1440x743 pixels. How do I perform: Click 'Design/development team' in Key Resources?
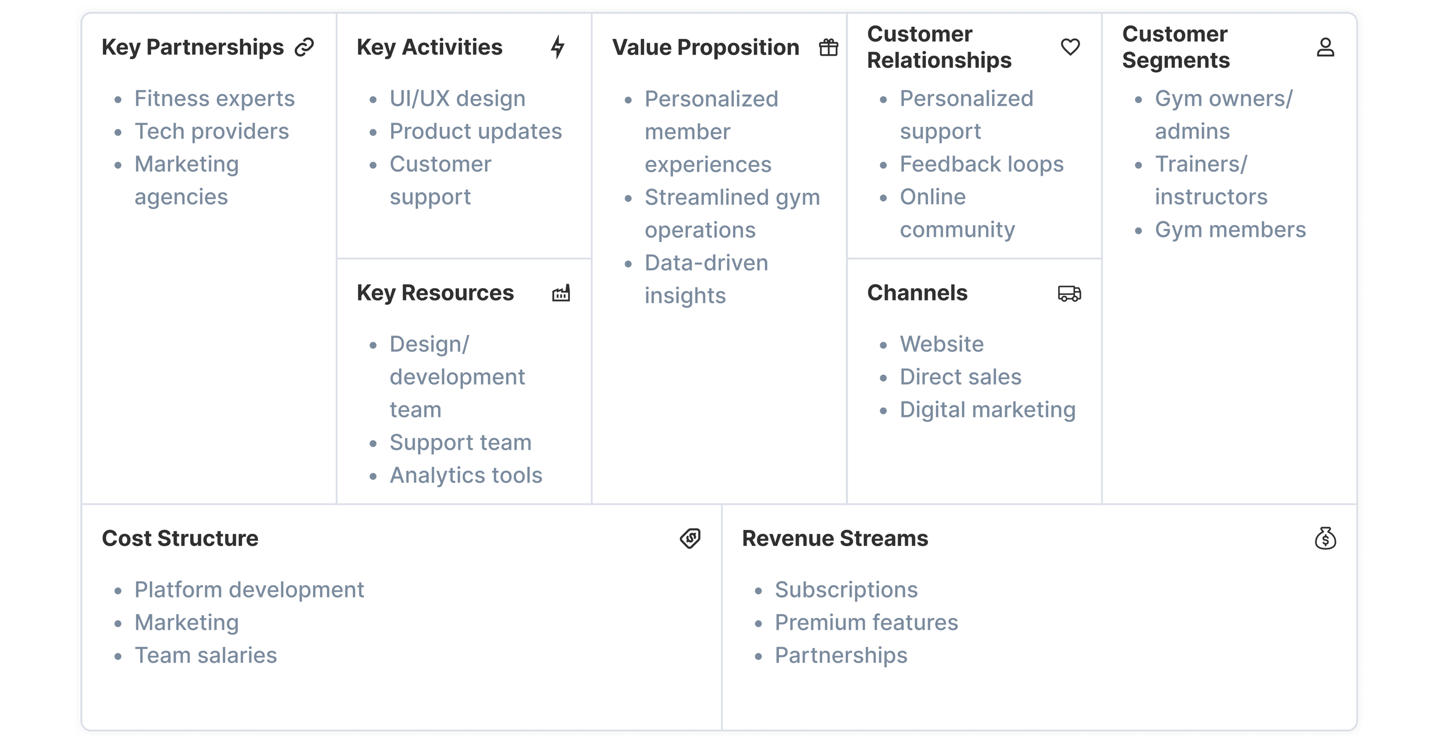tap(457, 377)
